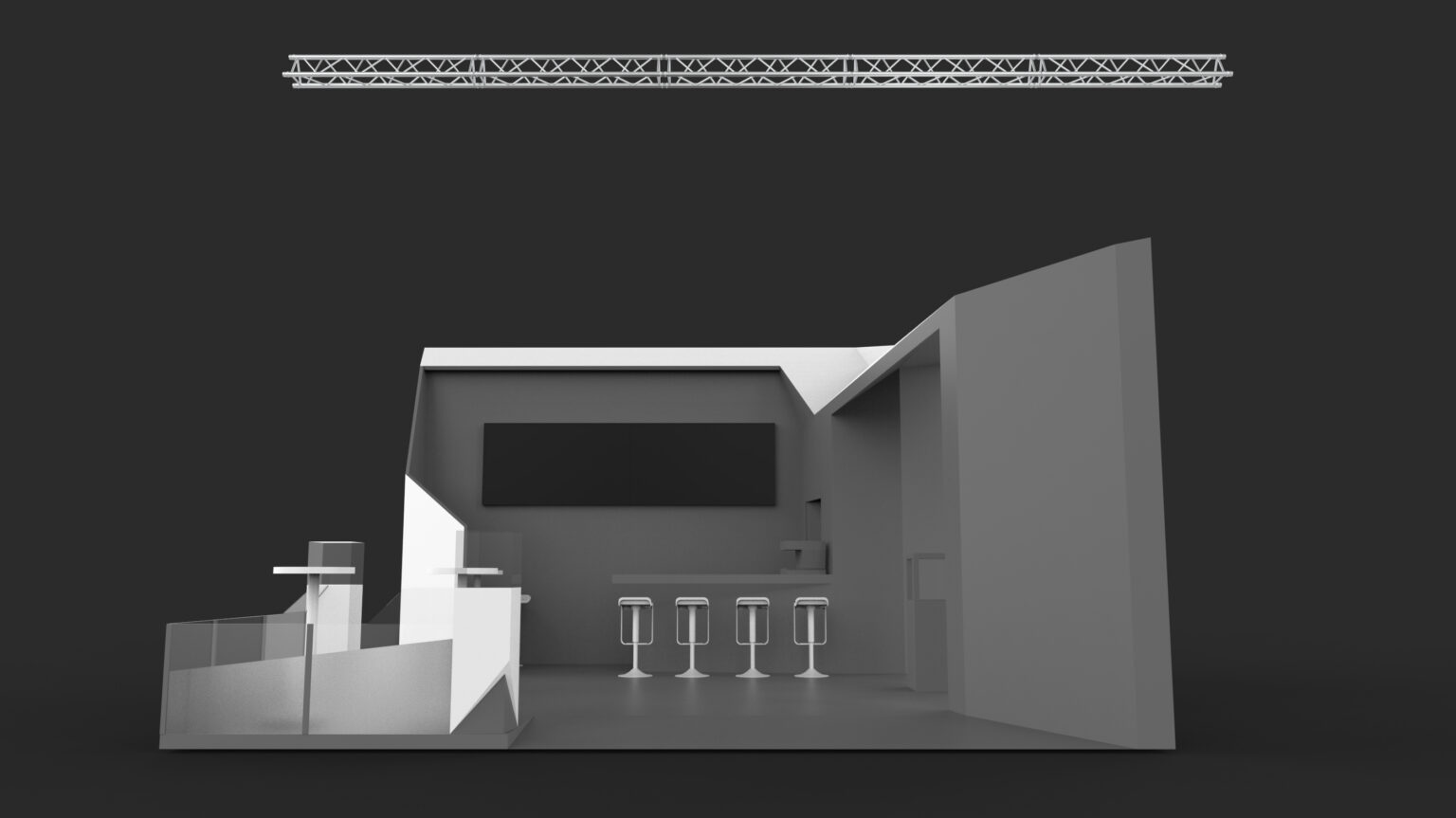Click the black display screen on back wall
Viewport: 1456px width, 818px height.
click(x=628, y=464)
